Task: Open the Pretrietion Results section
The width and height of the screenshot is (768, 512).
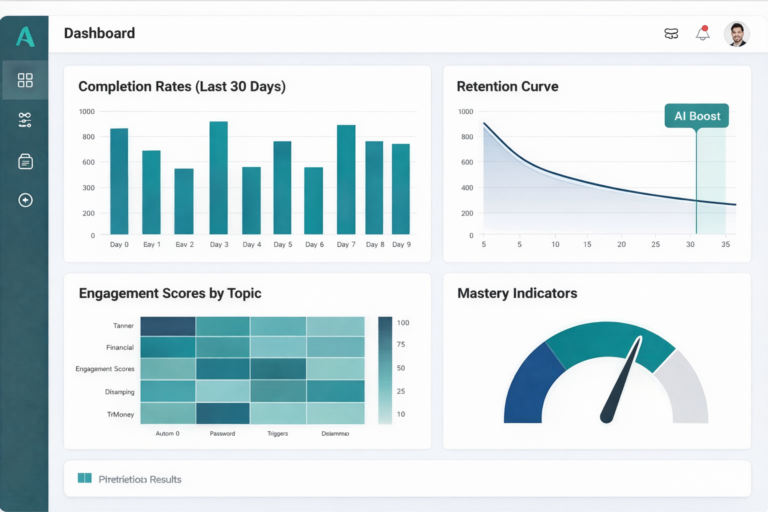Action: tap(140, 479)
